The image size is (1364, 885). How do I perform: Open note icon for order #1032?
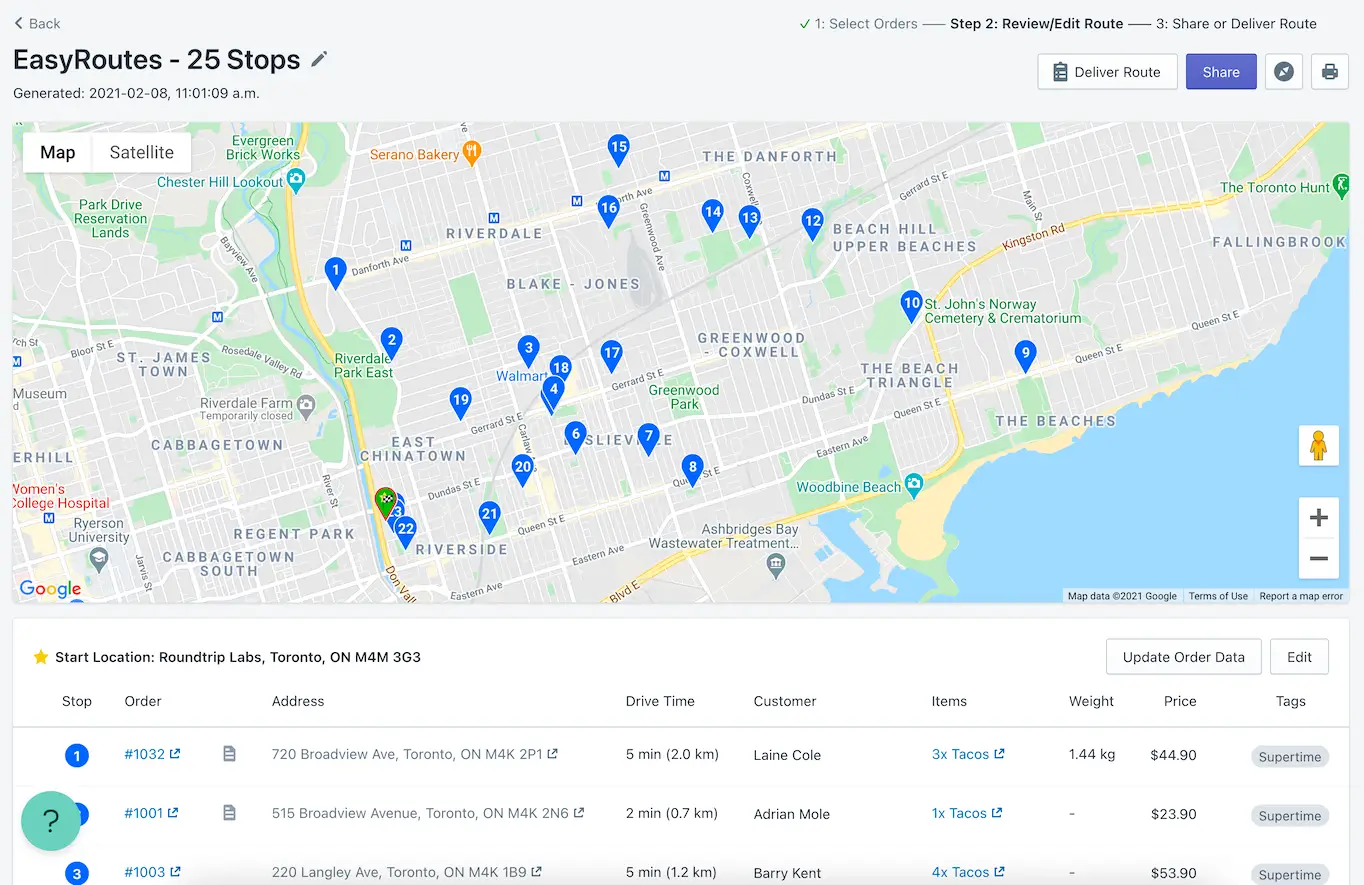[229, 754]
